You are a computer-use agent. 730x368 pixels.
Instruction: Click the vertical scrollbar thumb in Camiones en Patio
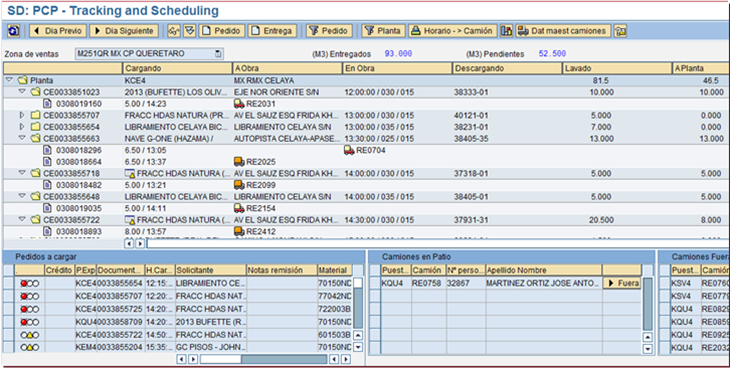pyautogui.click(x=648, y=304)
